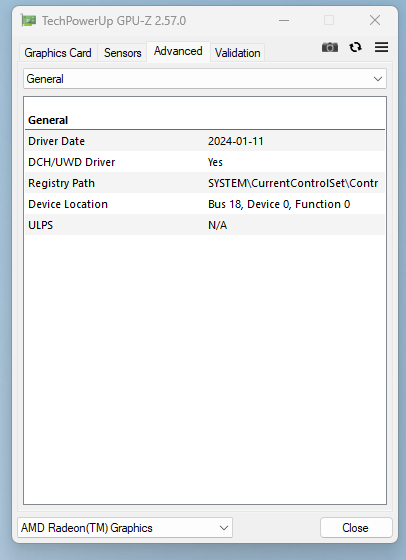The image size is (406, 560).
Task: Open the hamburger menu icon
Action: click(x=381, y=47)
